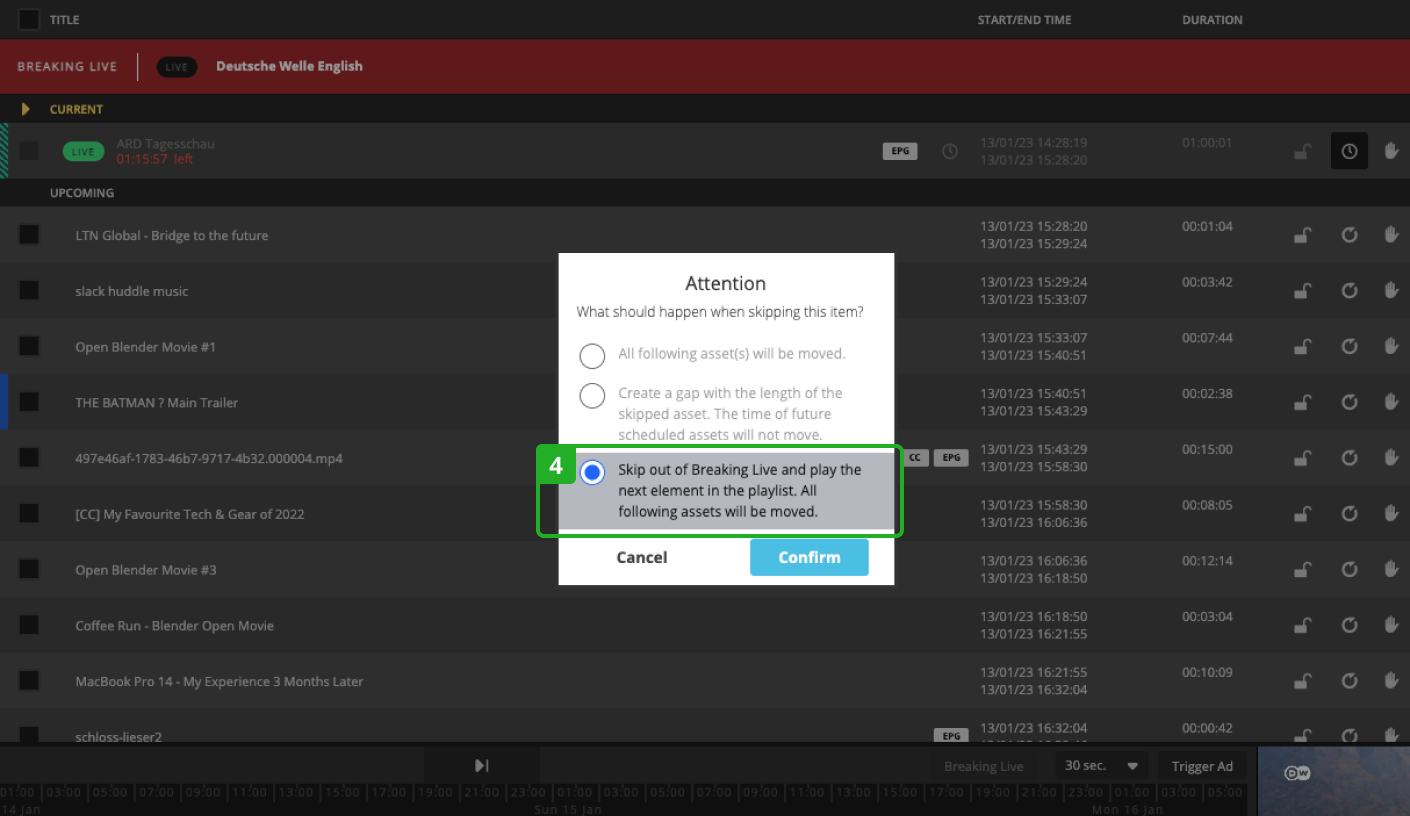Click hand icon for Open Blender Movie #1
The height and width of the screenshot is (816, 1410).
[1391, 347]
